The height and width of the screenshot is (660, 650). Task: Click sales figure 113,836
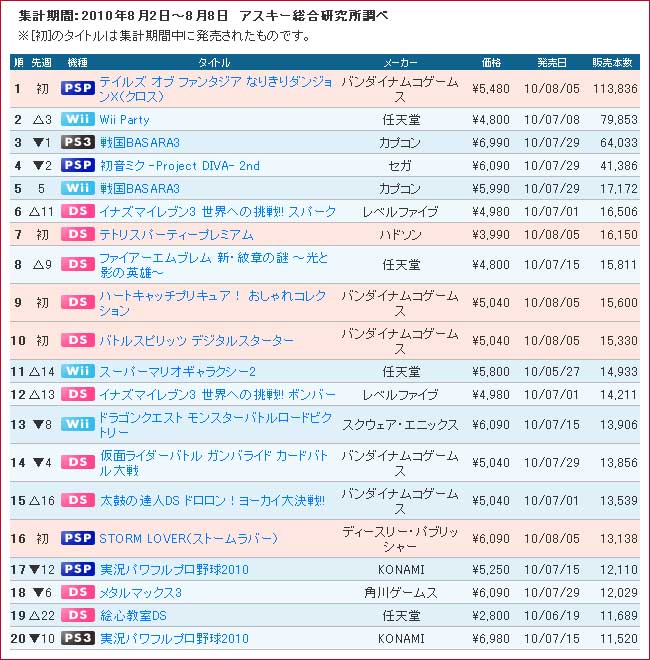click(x=615, y=89)
